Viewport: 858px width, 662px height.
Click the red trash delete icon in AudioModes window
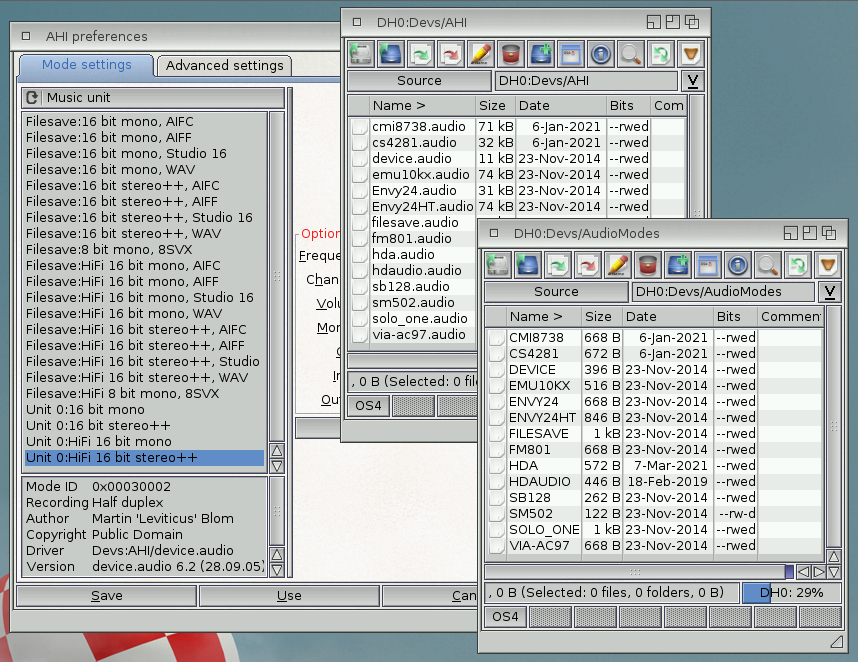click(647, 265)
